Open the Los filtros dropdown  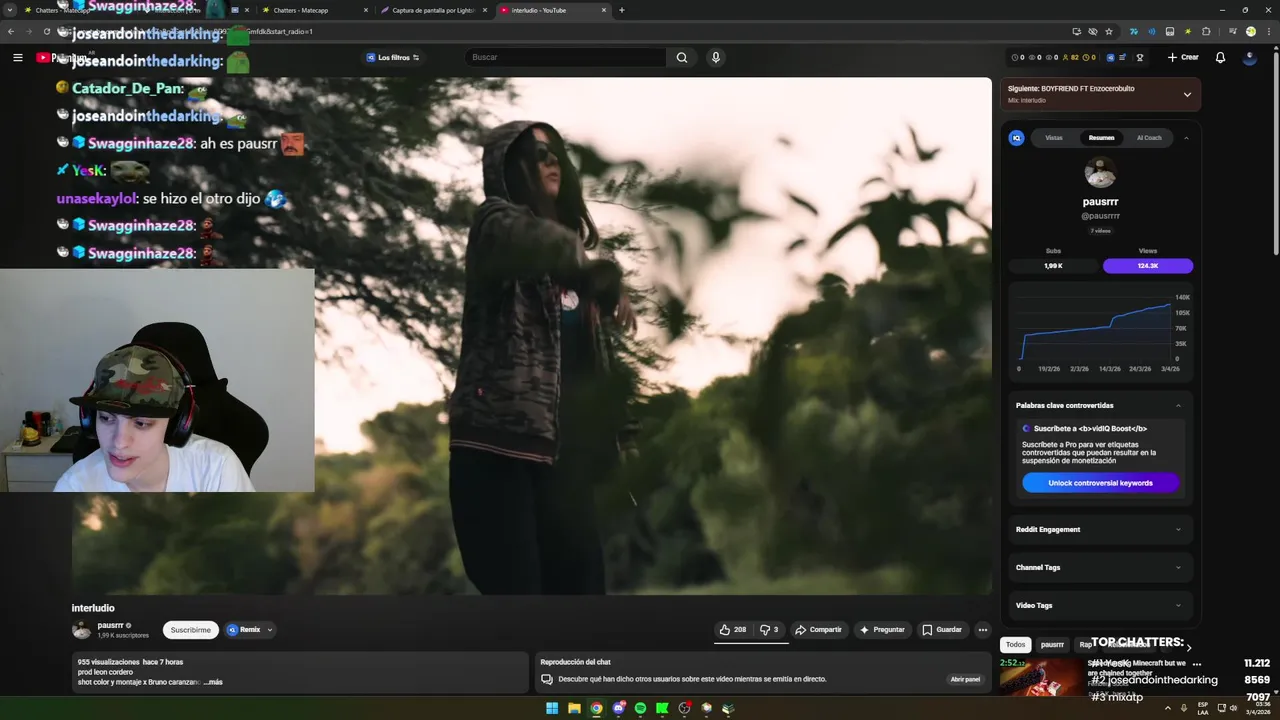(x=393, y=57)
